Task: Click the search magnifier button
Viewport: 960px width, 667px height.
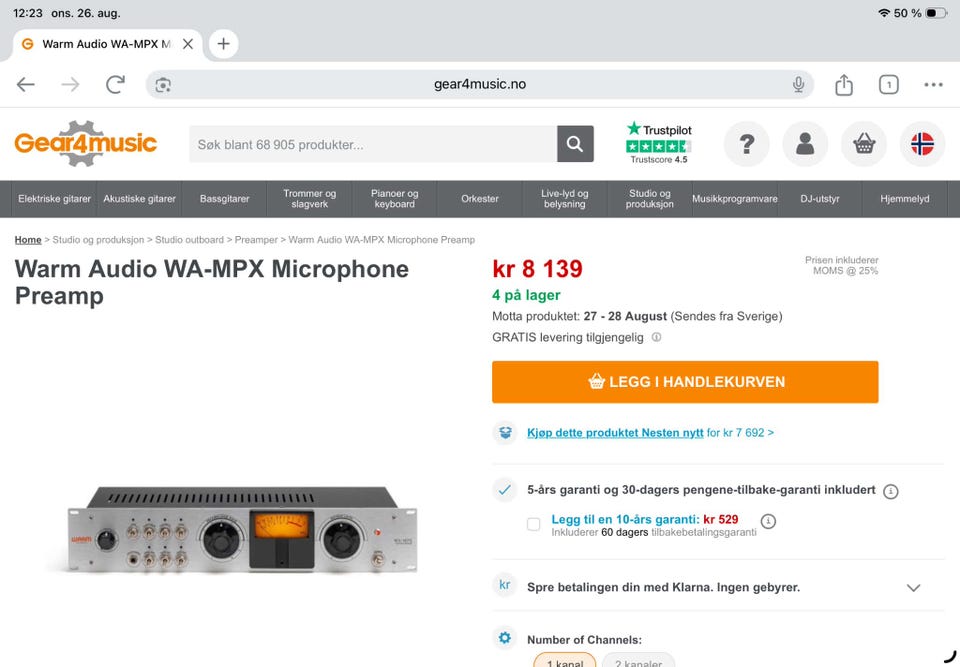Action: pos(575,144)
